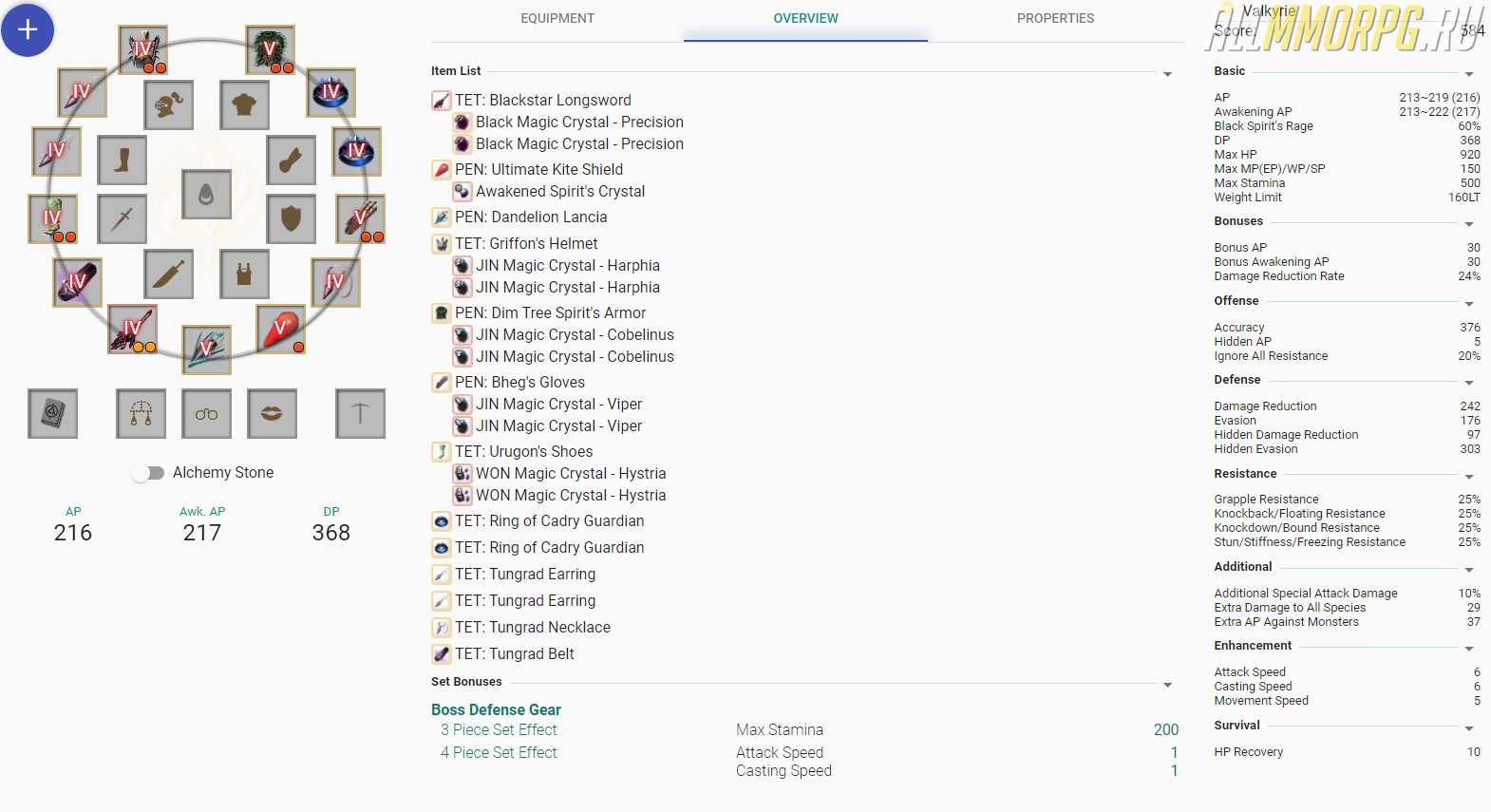The width and height of the screenshot is (1491, 812).
Task: Click TET: Griffon's Helmet list entry
Action: (x=526, y=243)
